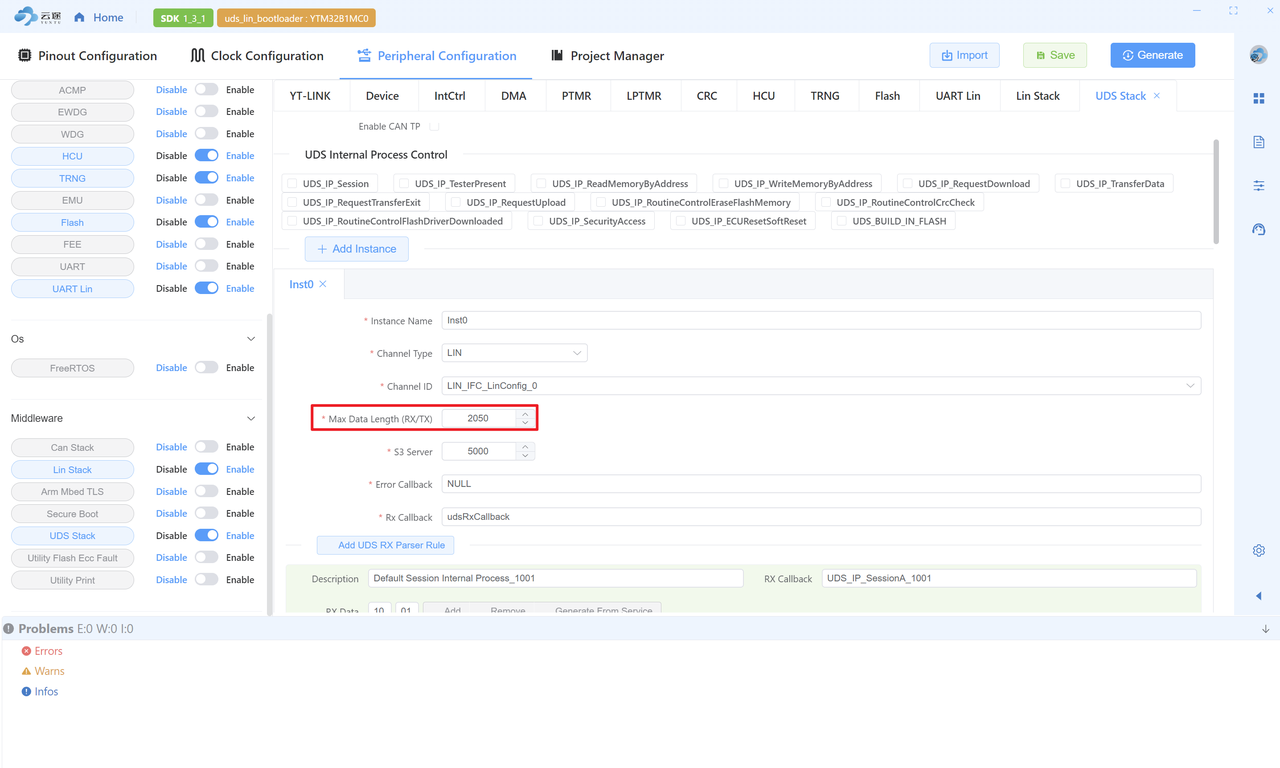Open the Lin Stack tab

pyautogui.click(x=1037, y=96)
